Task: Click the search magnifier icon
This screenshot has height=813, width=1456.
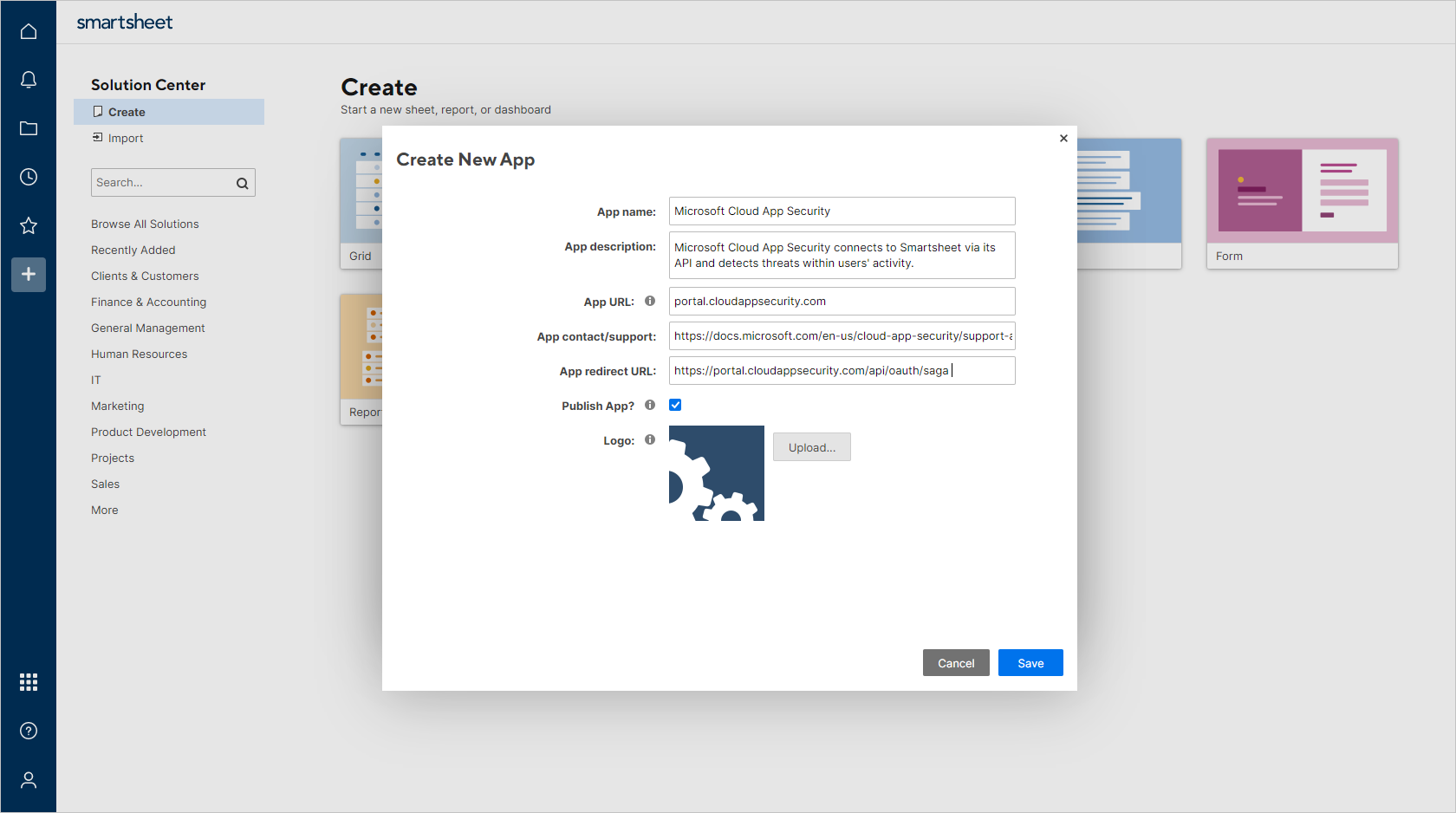Action: (242, 183)
